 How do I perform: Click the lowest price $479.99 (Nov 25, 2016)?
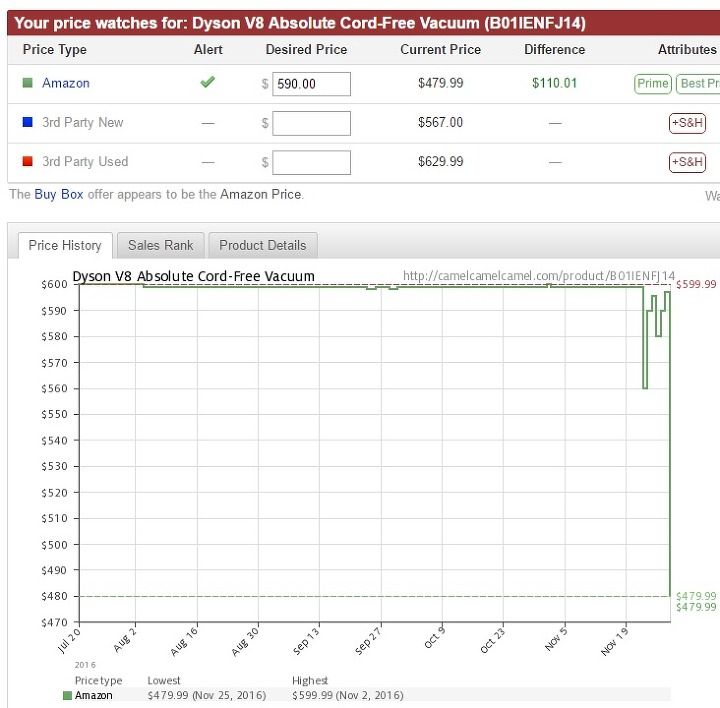[x=207, y=695]
